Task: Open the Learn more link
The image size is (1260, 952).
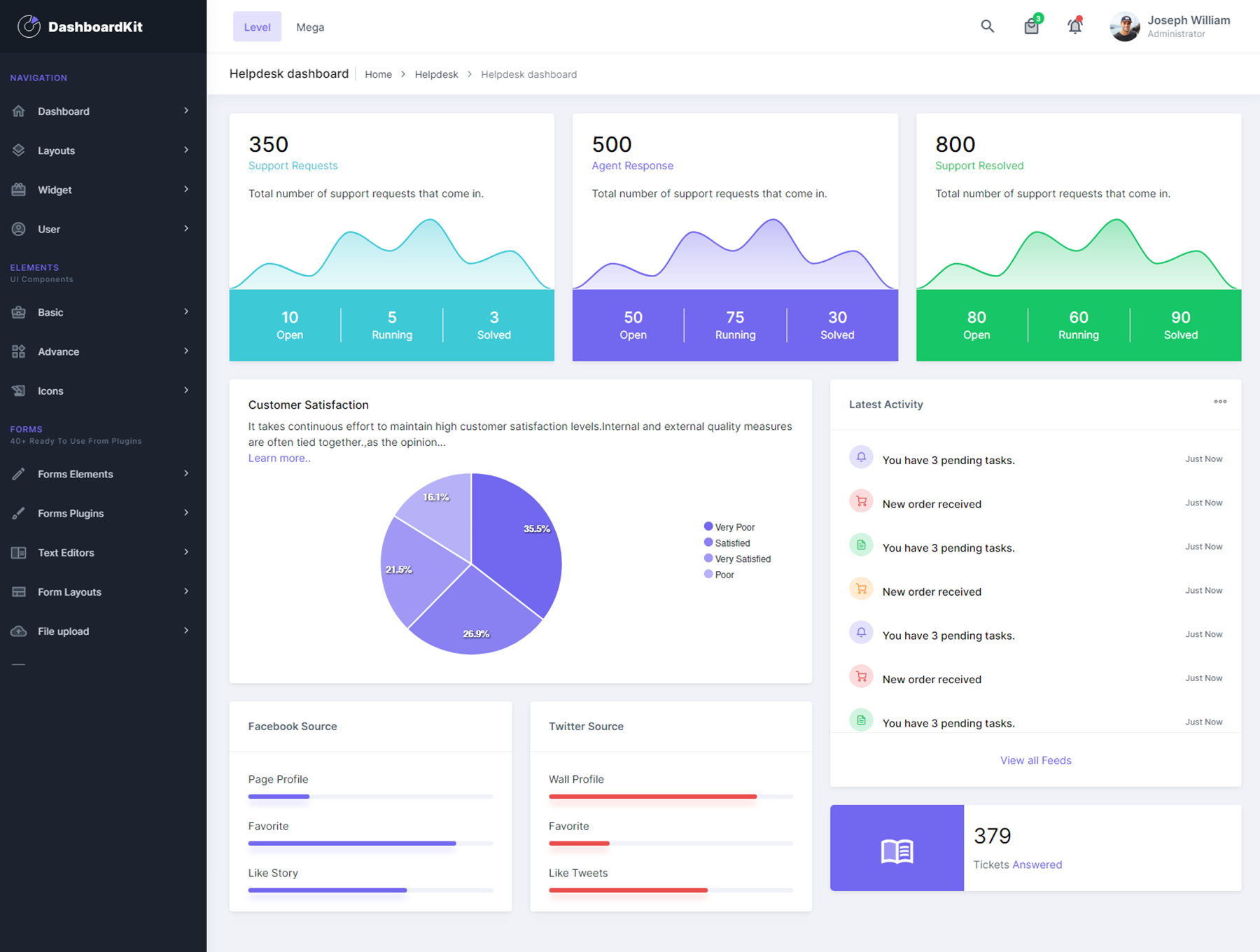Action: click(279, 458)
